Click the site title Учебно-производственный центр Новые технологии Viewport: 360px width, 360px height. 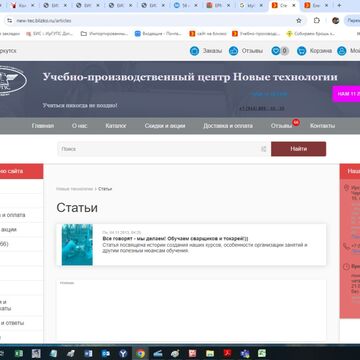(x=190, y=77)
